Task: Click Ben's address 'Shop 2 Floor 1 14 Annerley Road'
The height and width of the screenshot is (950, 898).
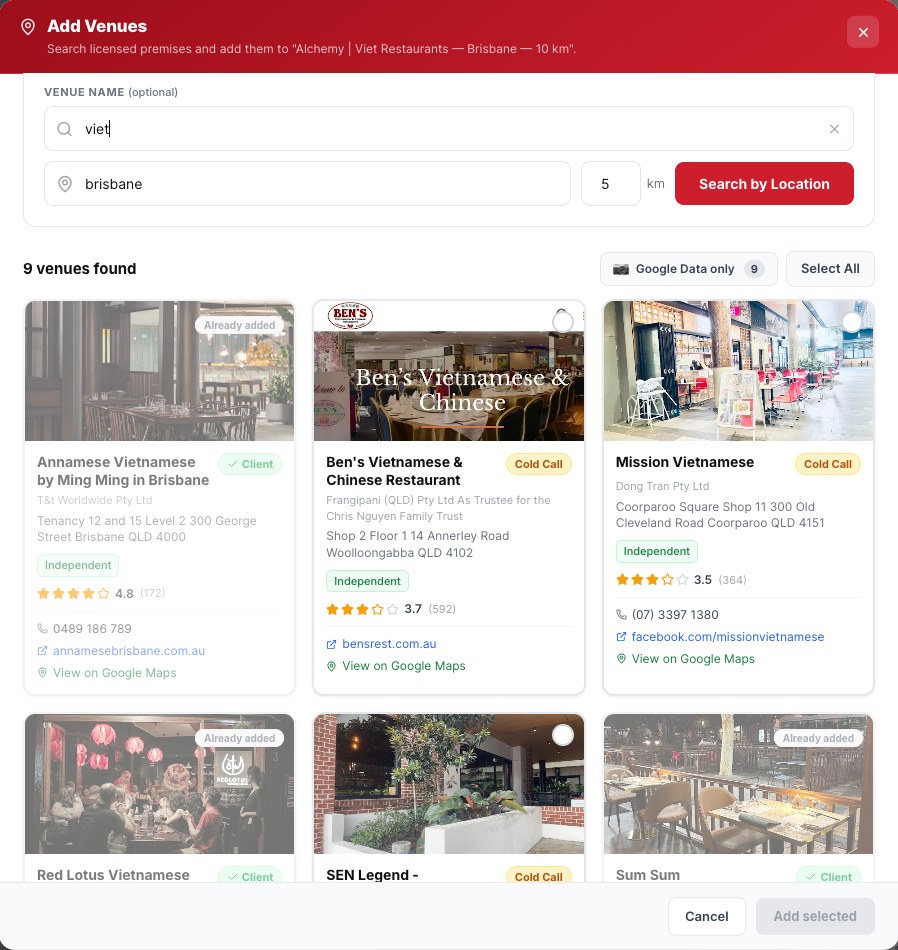Action: tap(417, 536)
